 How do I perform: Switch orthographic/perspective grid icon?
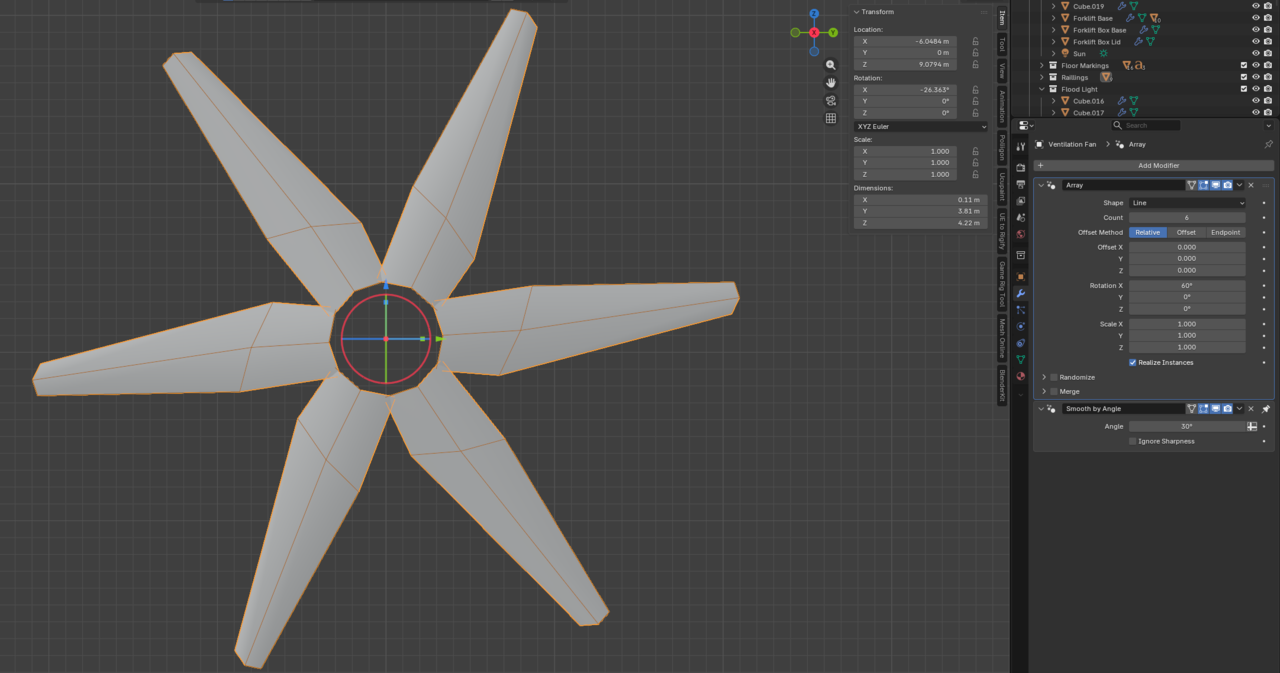(830, 118)
